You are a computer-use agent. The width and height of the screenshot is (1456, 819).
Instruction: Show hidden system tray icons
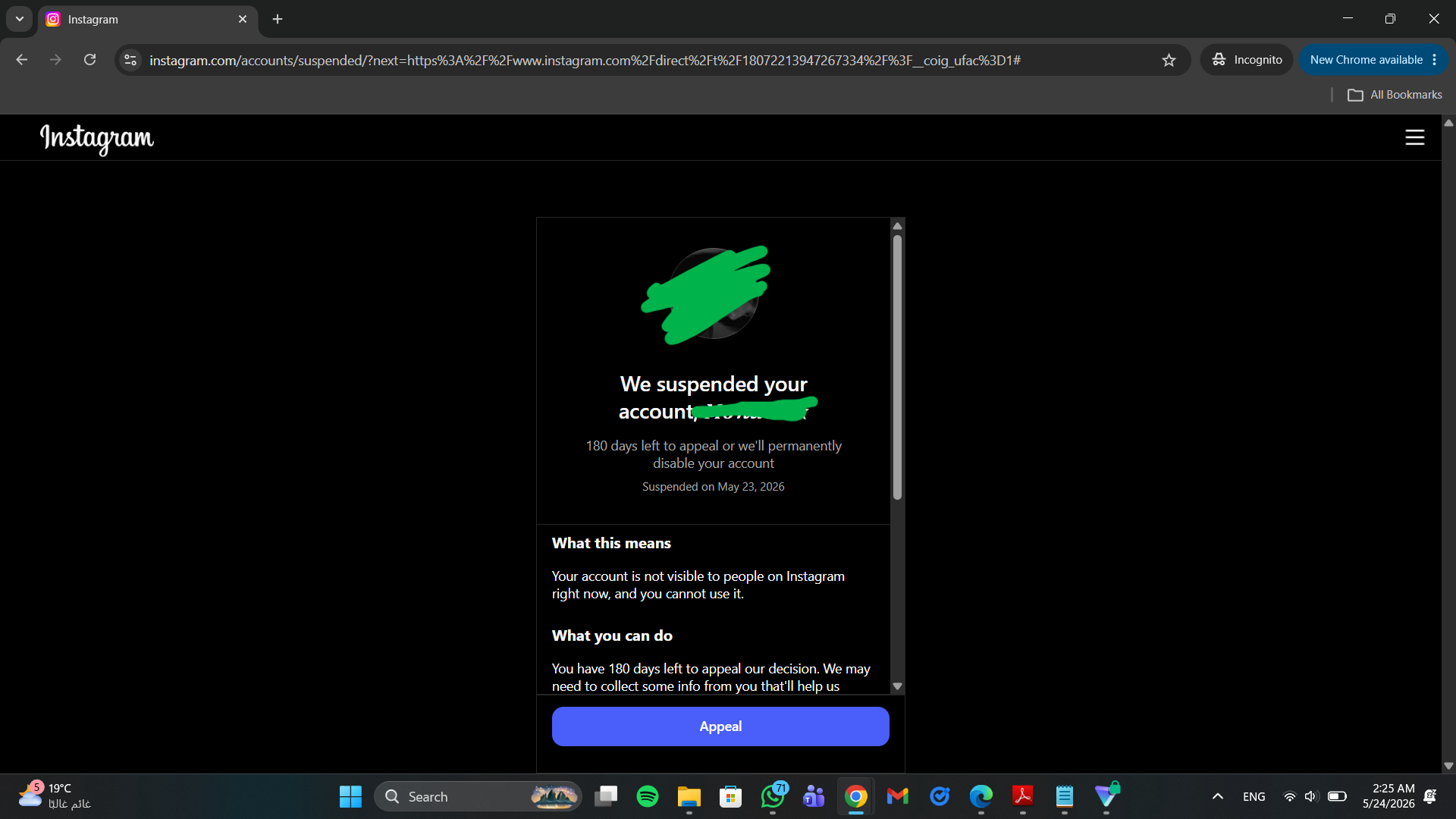click(x=1218, y=796)
